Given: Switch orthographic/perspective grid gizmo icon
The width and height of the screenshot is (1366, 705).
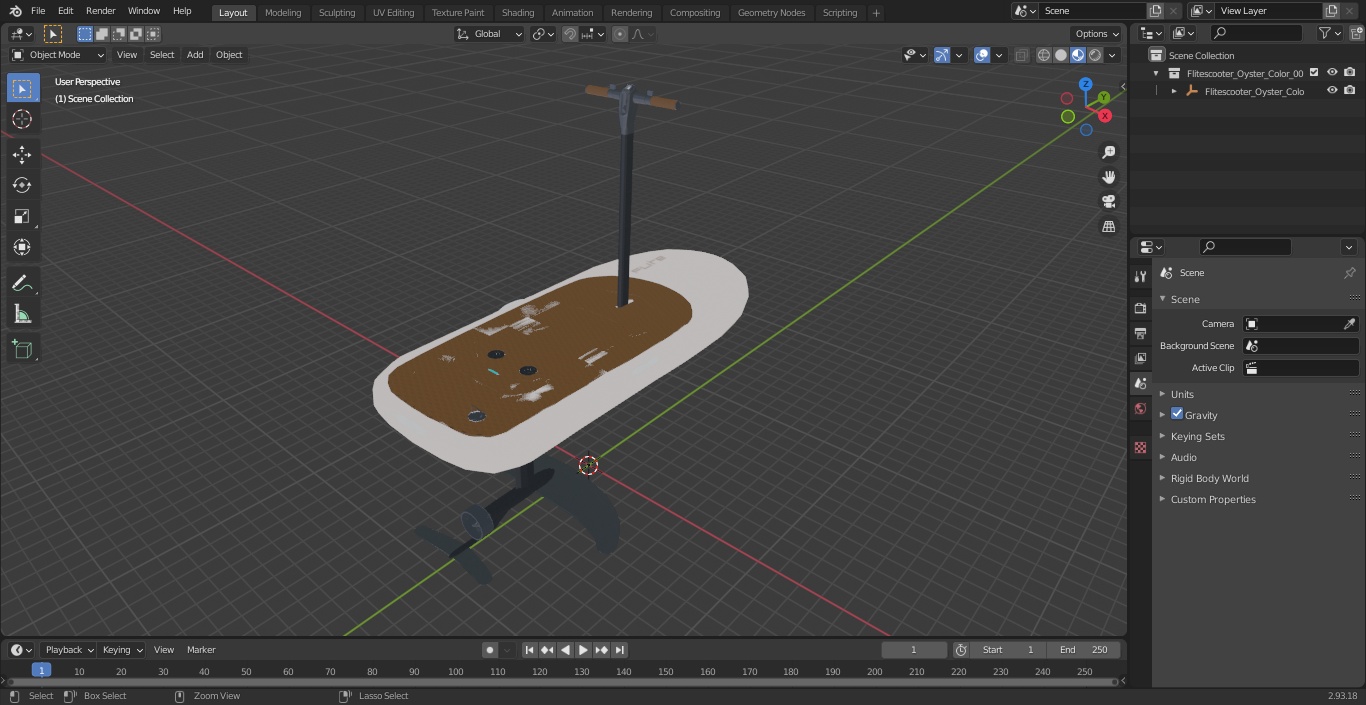Looking at the screenshot, I should click(x=1108, y=226).
